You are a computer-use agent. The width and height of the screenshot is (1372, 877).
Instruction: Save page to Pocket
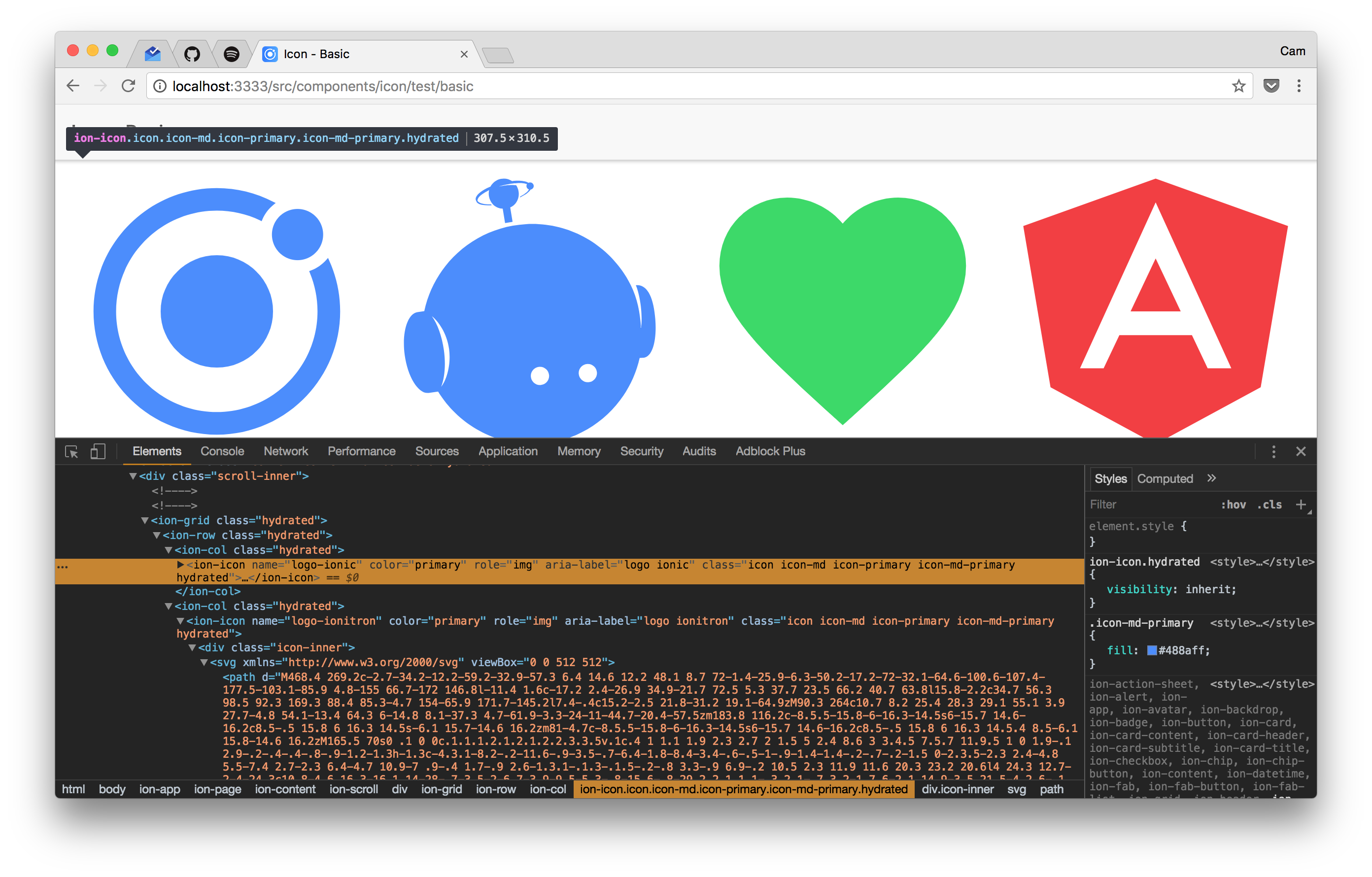click(x=1271, y=86)
